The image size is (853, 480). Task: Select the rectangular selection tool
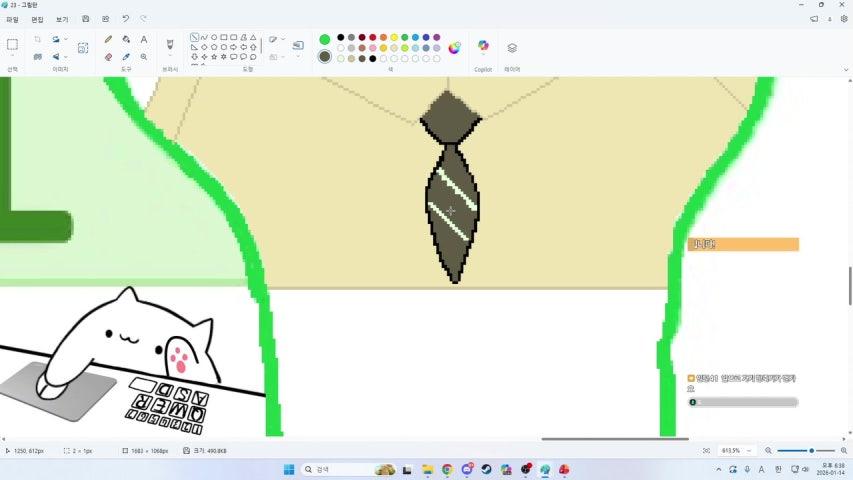point(12,45)
